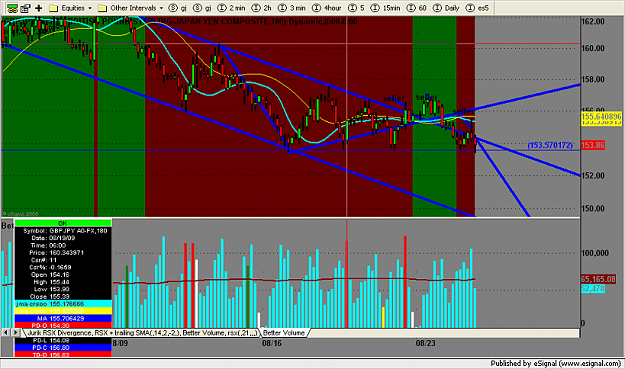Viewport: 625px width, 369px height.
Task: Switch to the Daily interval
Action: pyautogui.click(x=446, y=8)
